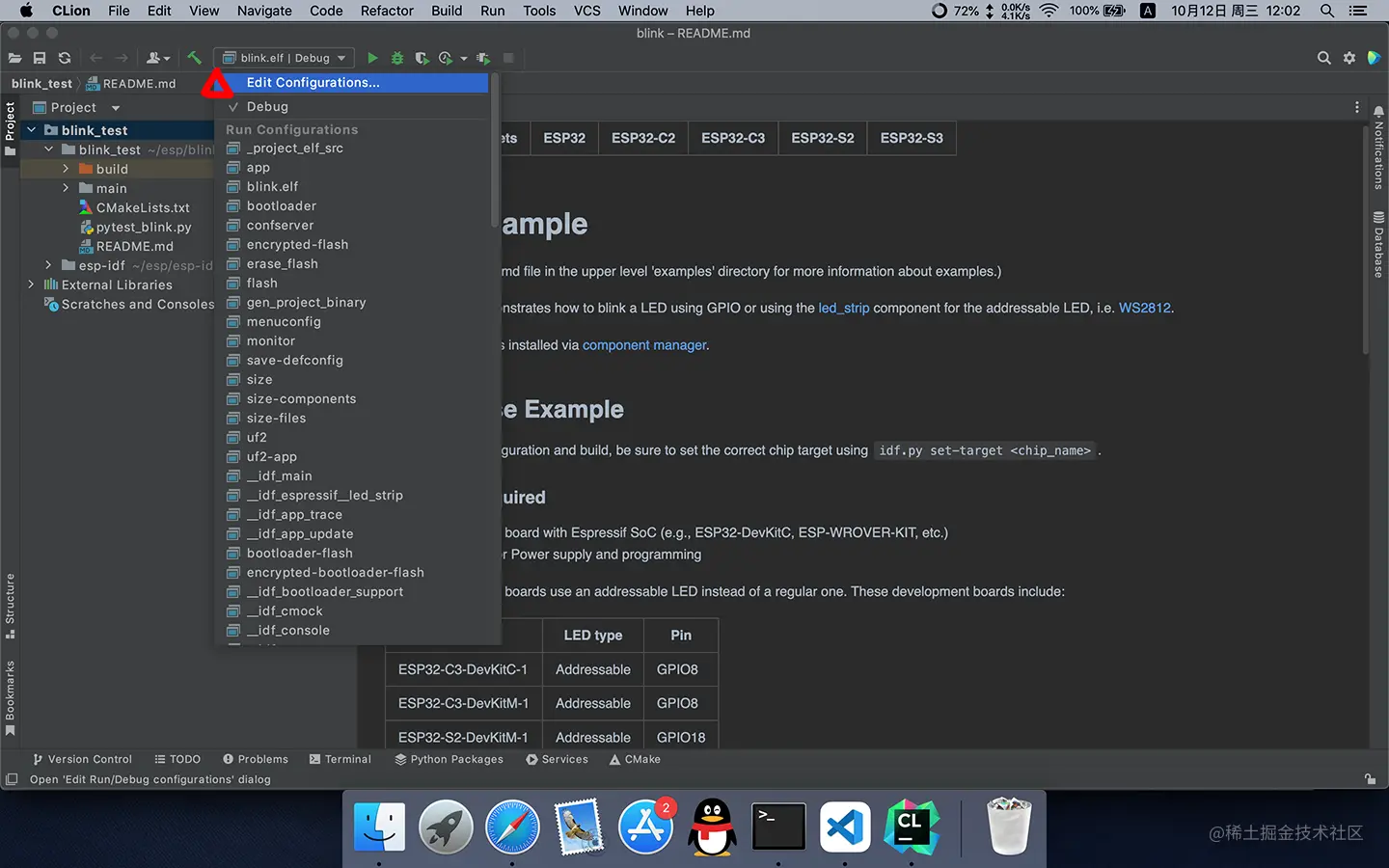This screenshot has height=868, width=1389.
Task: Open the CMake tool window tab
Action: [635, 760]
